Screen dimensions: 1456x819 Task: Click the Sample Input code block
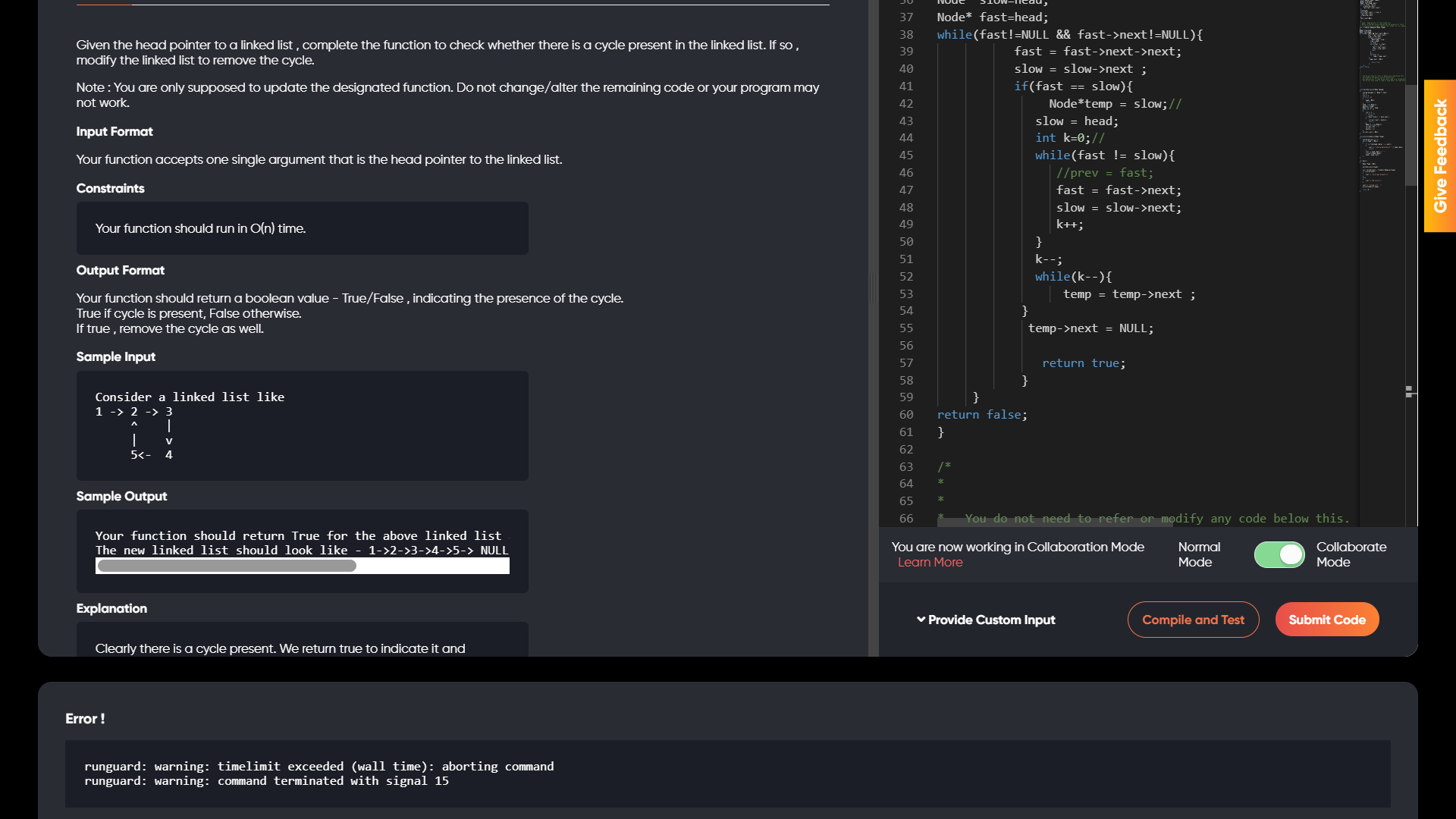click(x=302, y=425)
